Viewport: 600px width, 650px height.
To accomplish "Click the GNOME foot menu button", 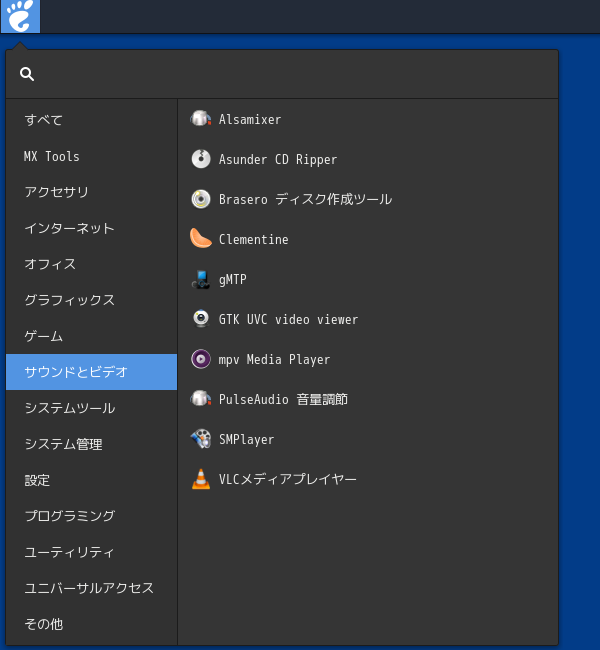I will [20, 16].
